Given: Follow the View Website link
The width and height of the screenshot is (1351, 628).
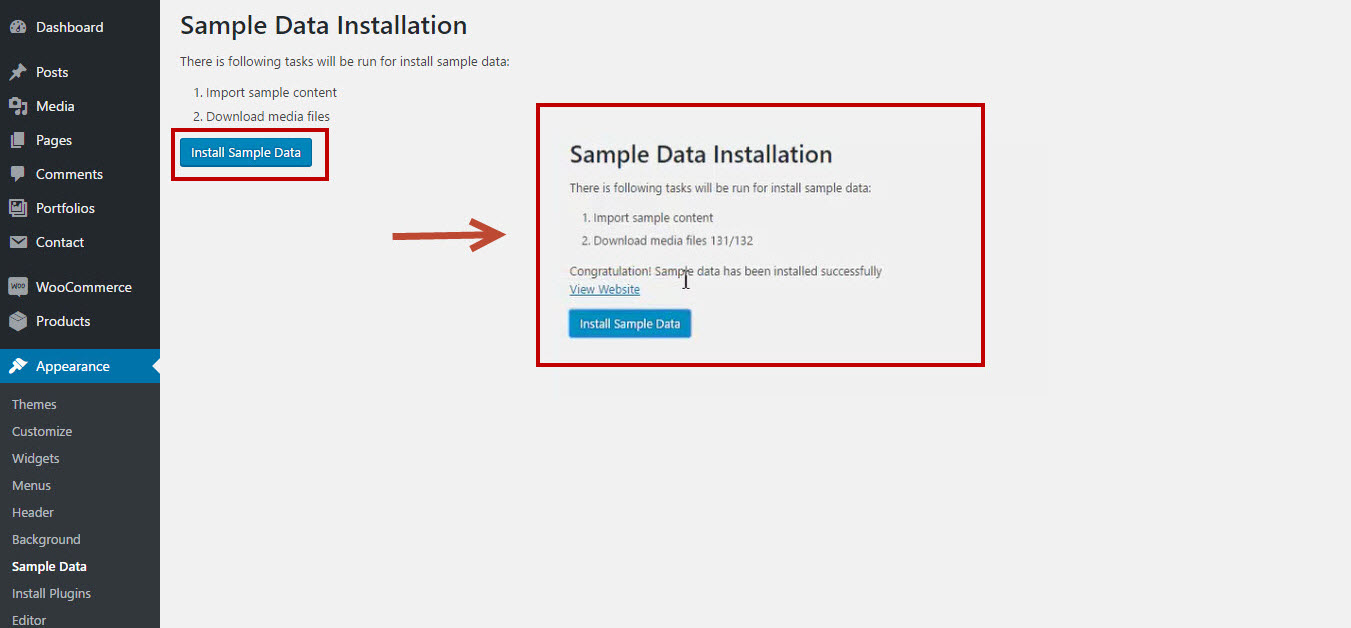Looking at the screenshot, I should [605, 289].
